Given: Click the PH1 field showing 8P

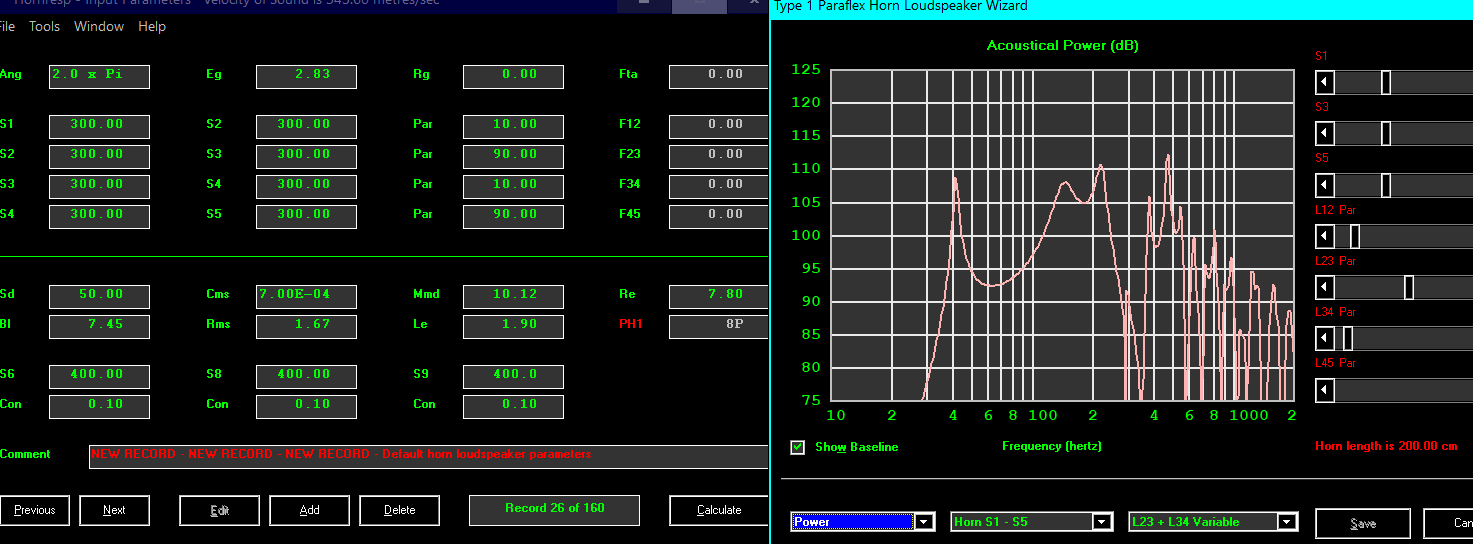Looking at the screenshot, I should pos(719,327).
